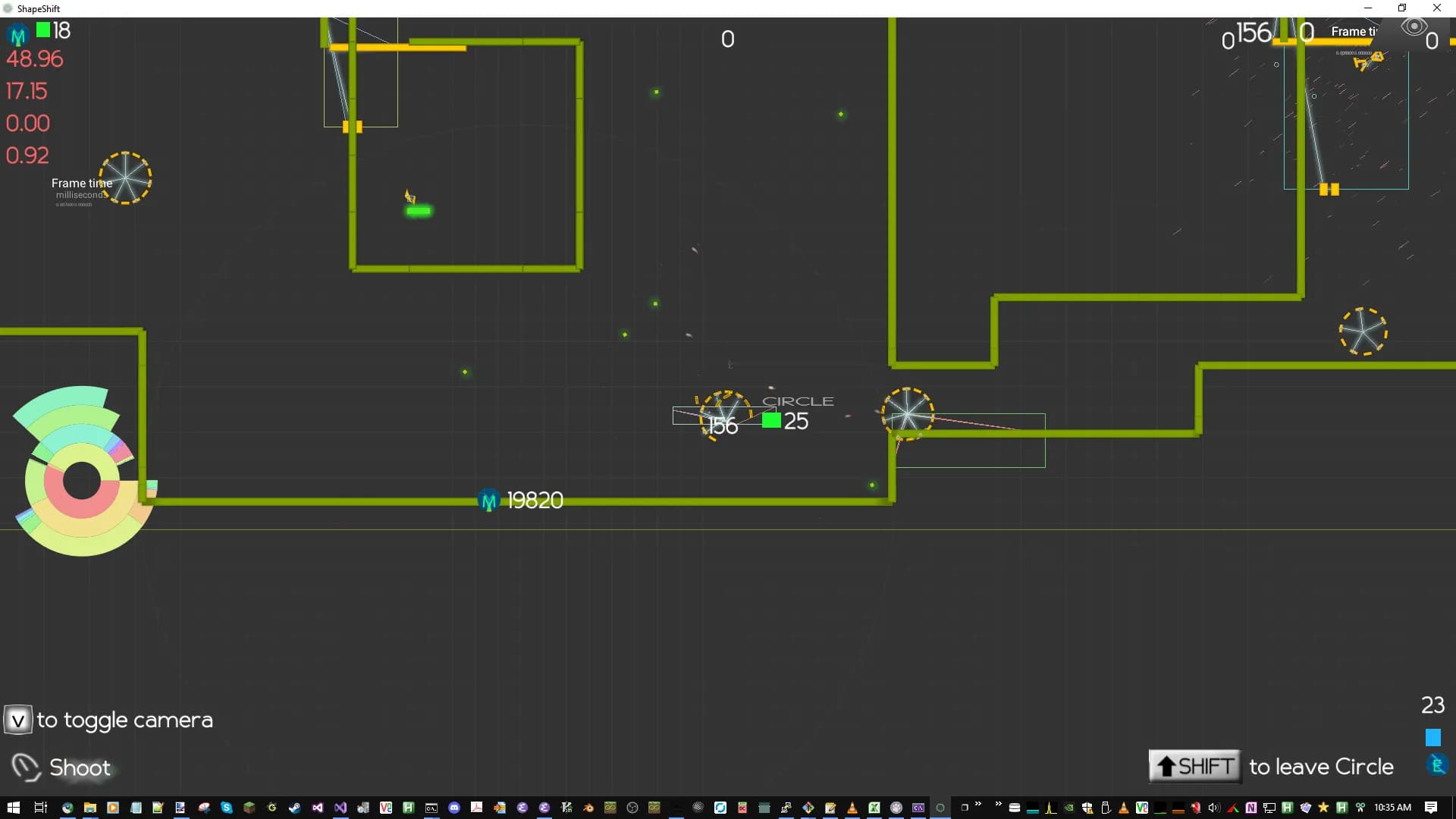Click the mouse Shoot prompt icon
The height and width of the screenshot is (819, 1456).
pos(26,767)
